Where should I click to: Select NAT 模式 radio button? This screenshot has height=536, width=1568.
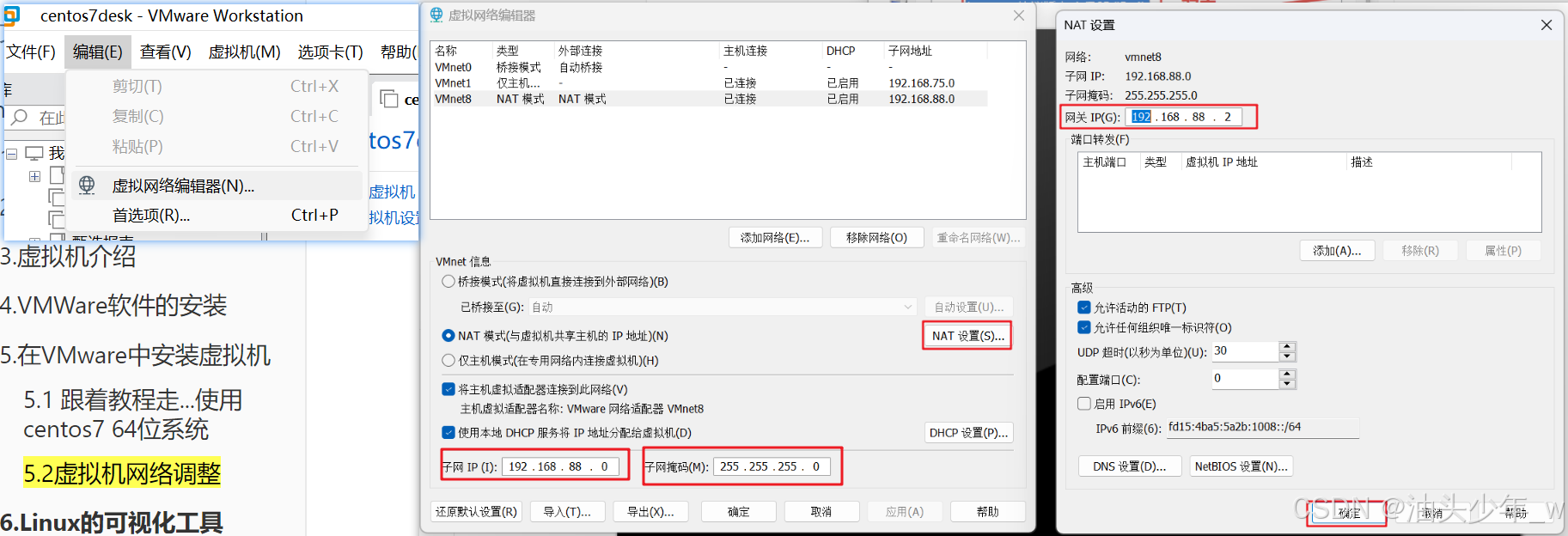(x=448, y=336)
